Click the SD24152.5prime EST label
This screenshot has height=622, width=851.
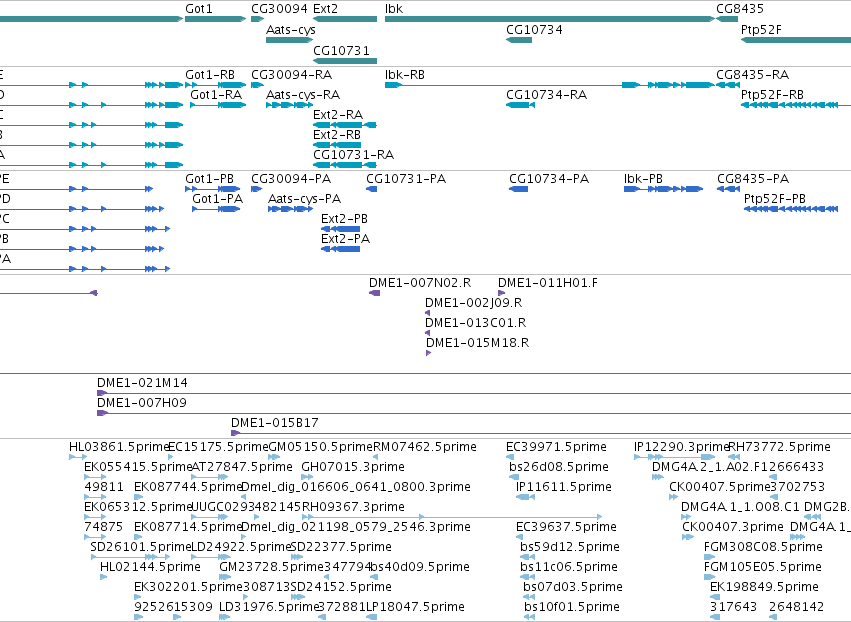pos(341,587)
